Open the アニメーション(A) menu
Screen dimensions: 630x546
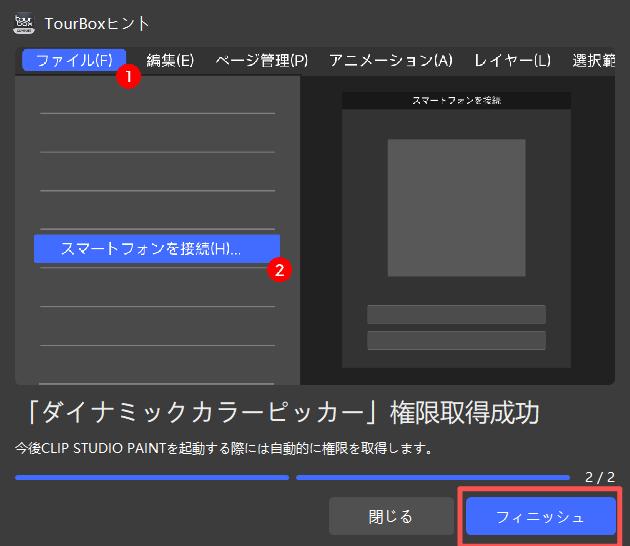(x=391, y=60)
